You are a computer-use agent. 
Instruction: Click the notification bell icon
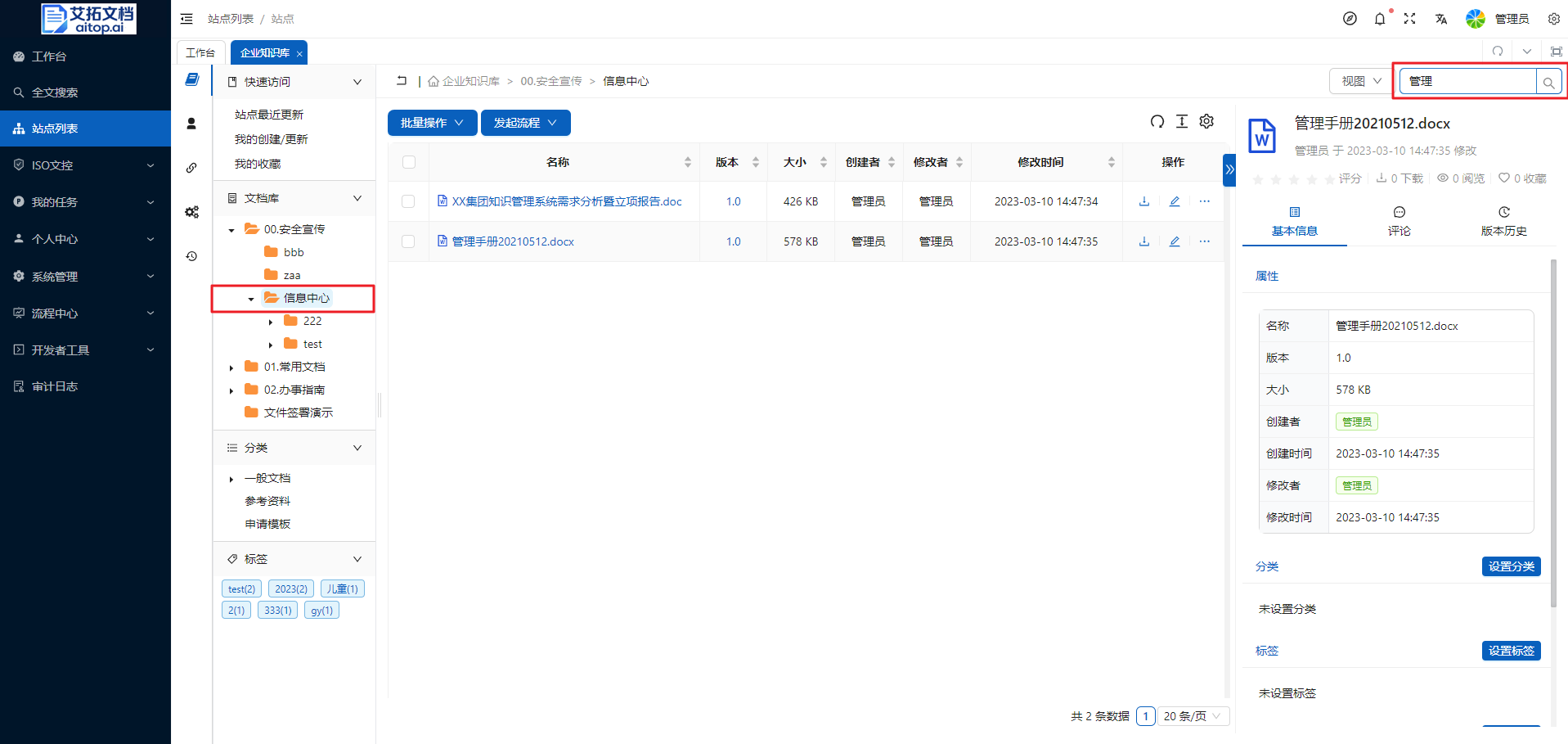[x=1380, y=19]
